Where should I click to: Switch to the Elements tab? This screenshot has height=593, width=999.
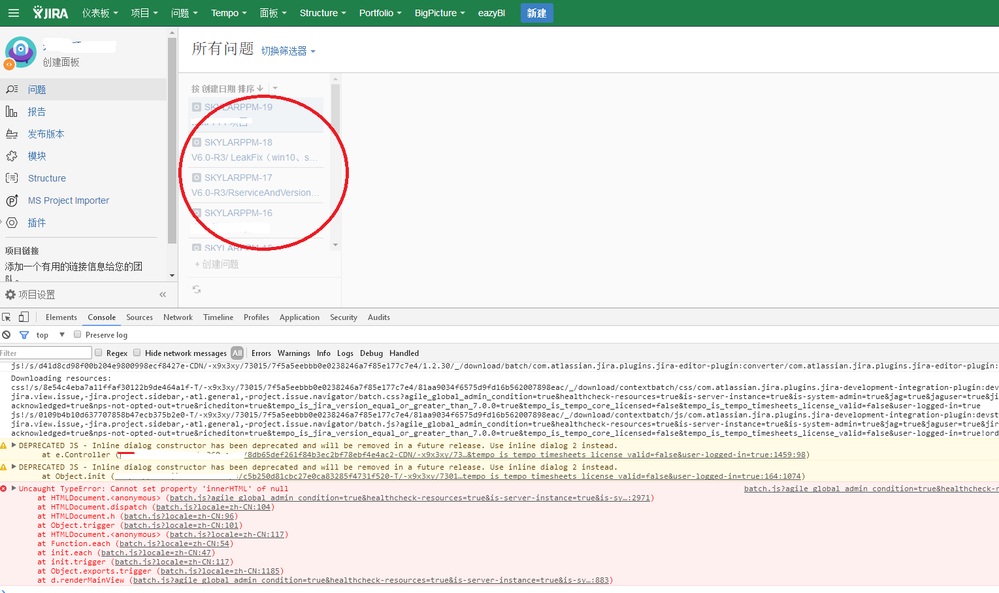[x=61, y=317]
